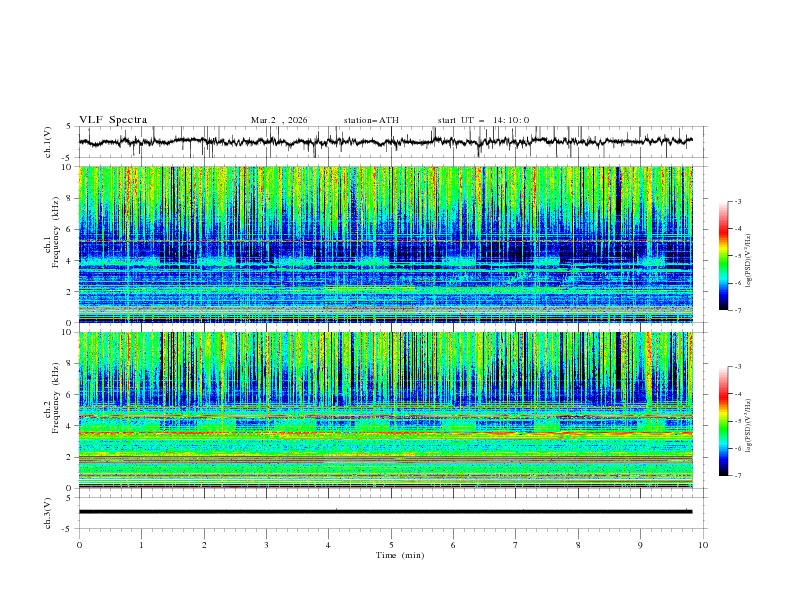Image resolution: width=792 pixels, height=612 pixels.
Task: Click the time axis tick label '3'
Action: (266, 545)
